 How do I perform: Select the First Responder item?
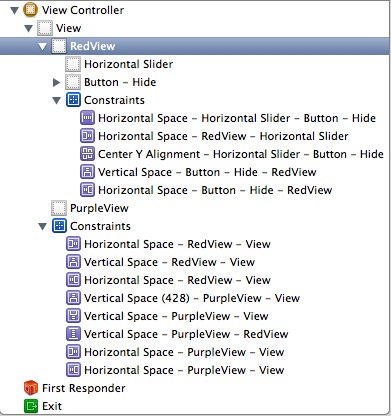[x=84, y=388]
